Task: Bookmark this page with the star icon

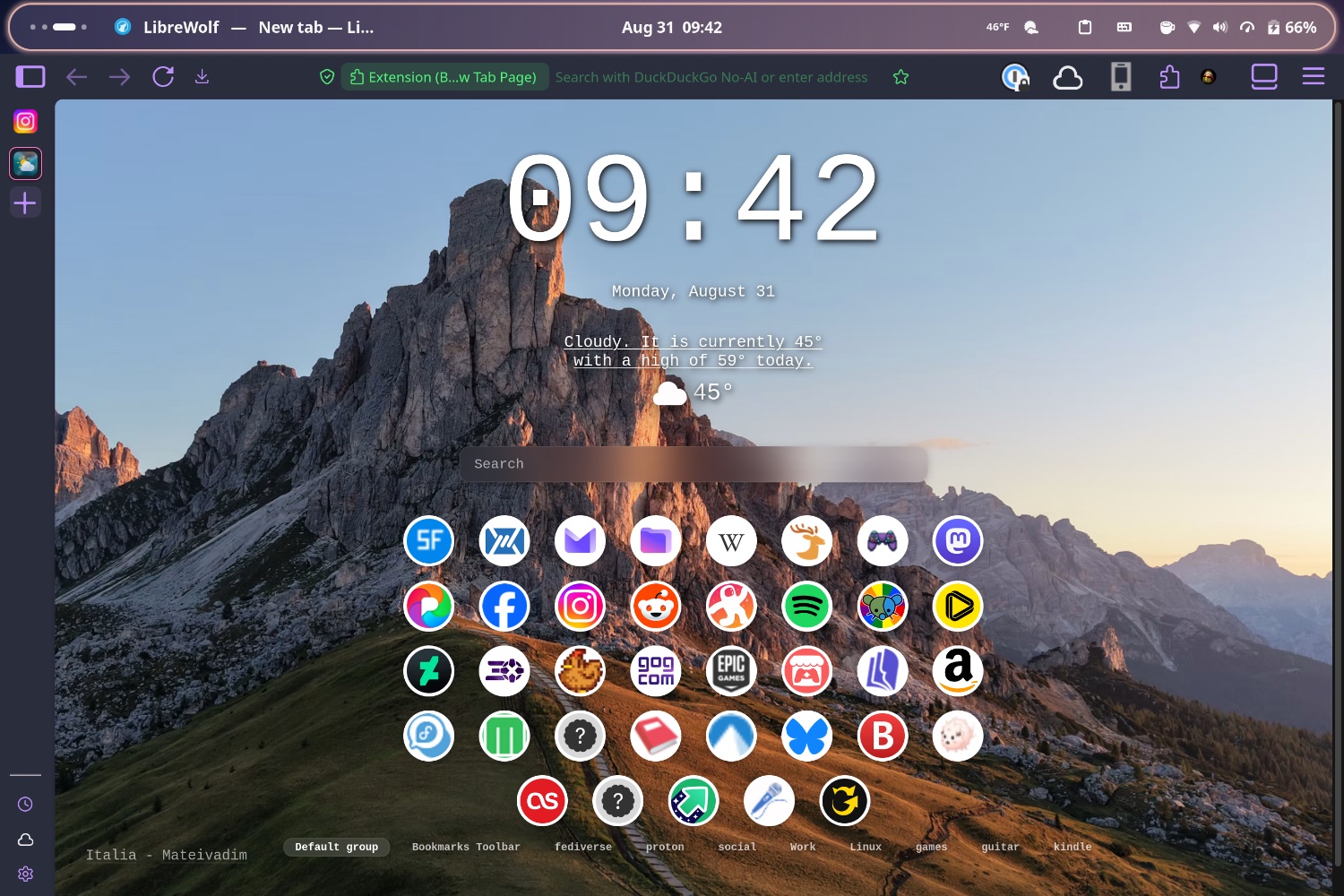Action: [x=901, y=77]
